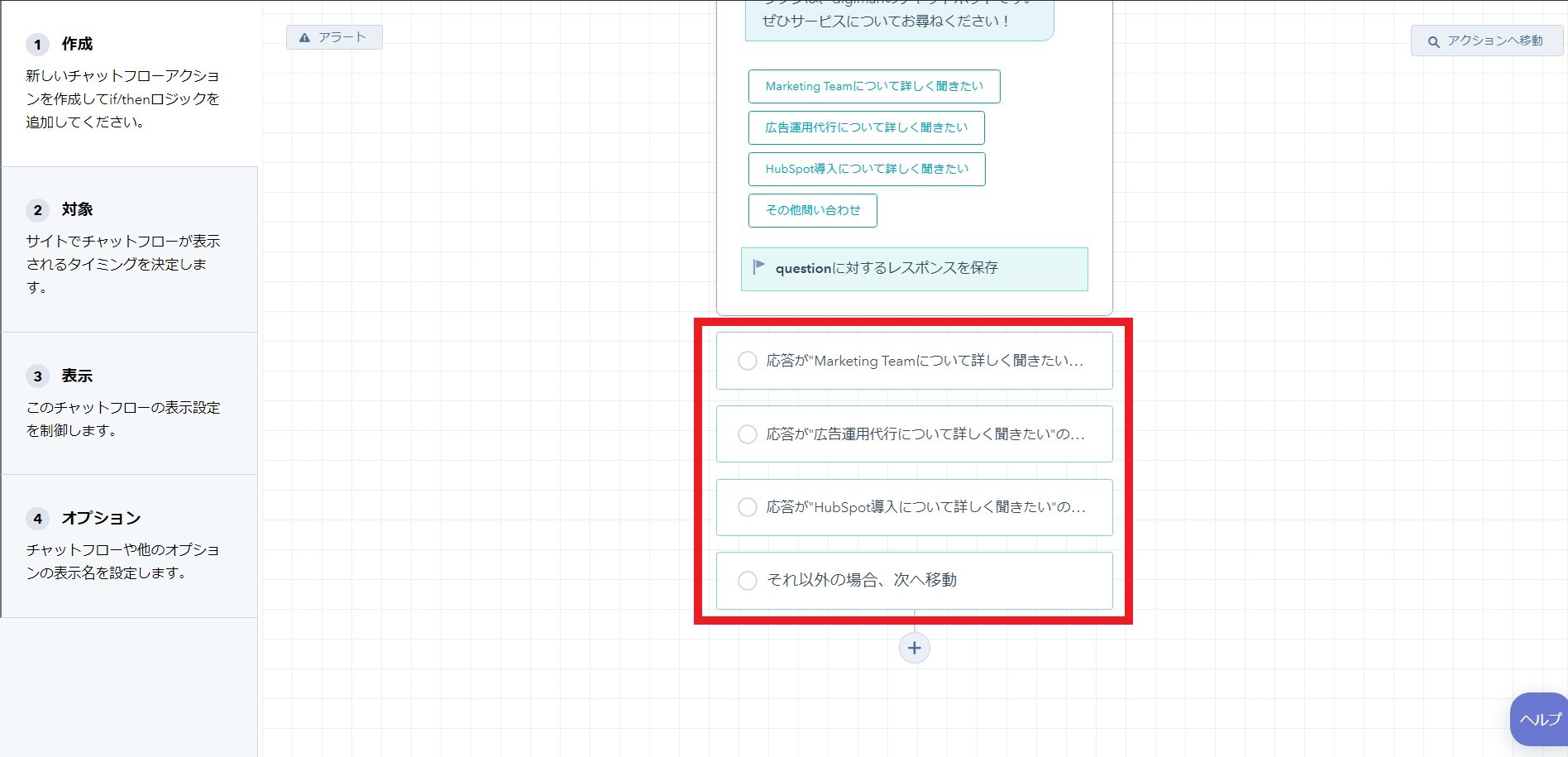This screenshot has width=1568, height=757.
Task: Click the 広告運用代行について詳しく聞きたい quick reply
Action: coord(866,127)
